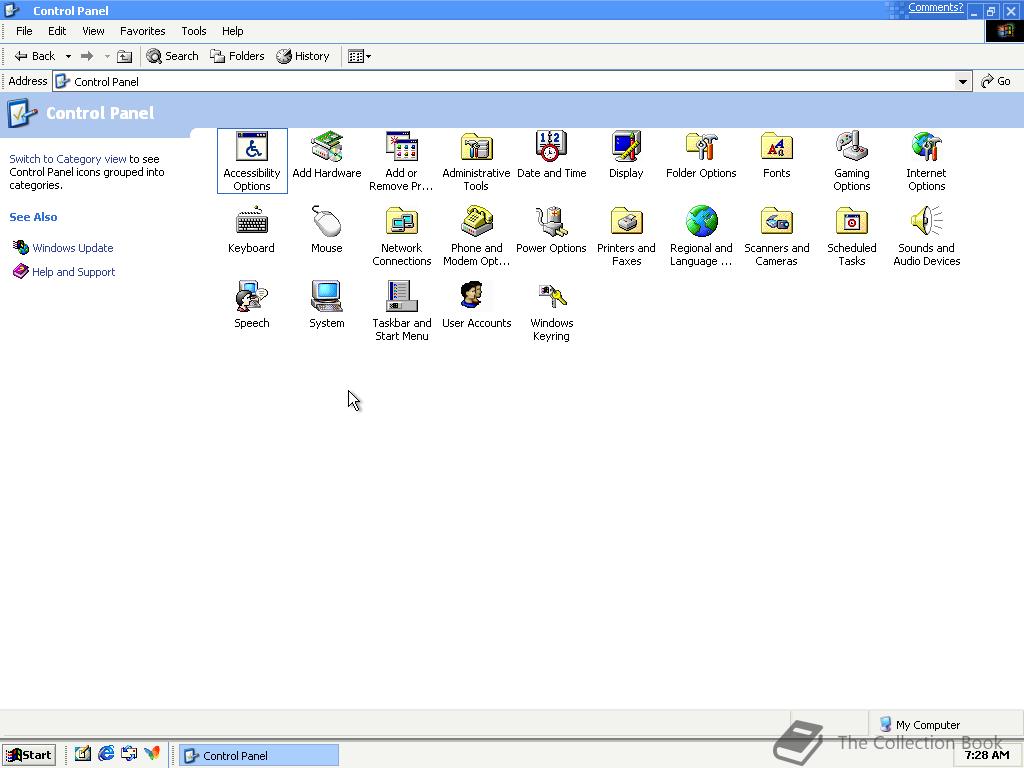Viewport: 1024px width, 768px height.
Task: Select the Date and Time icon
Action: point(551,155)
